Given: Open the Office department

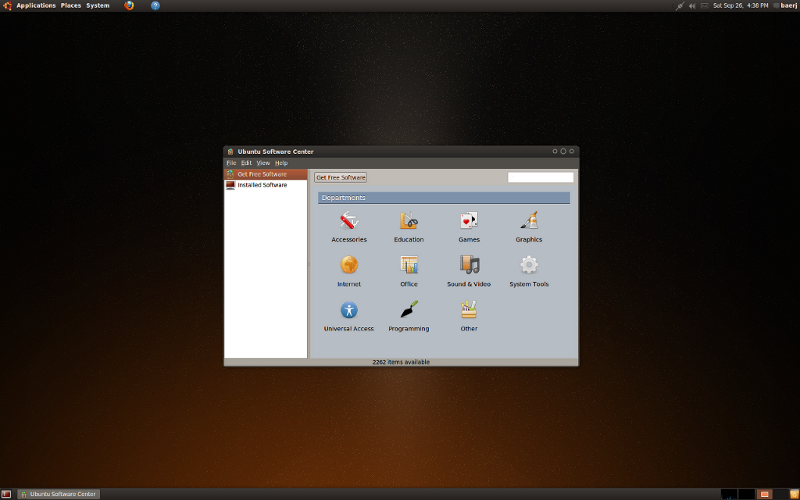Looking at the screenshot, I should (409, 271).
